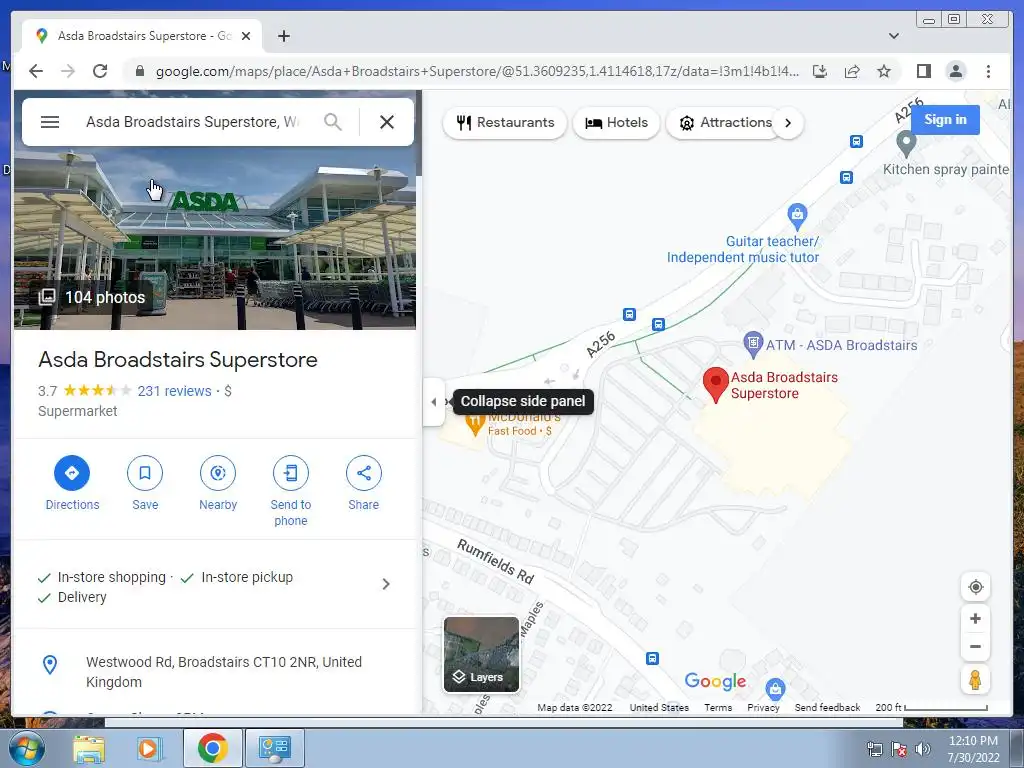Go back in the browser
Image resolution: width=1024 pixels, height=768 pixels.
click(x=36, y=71)
